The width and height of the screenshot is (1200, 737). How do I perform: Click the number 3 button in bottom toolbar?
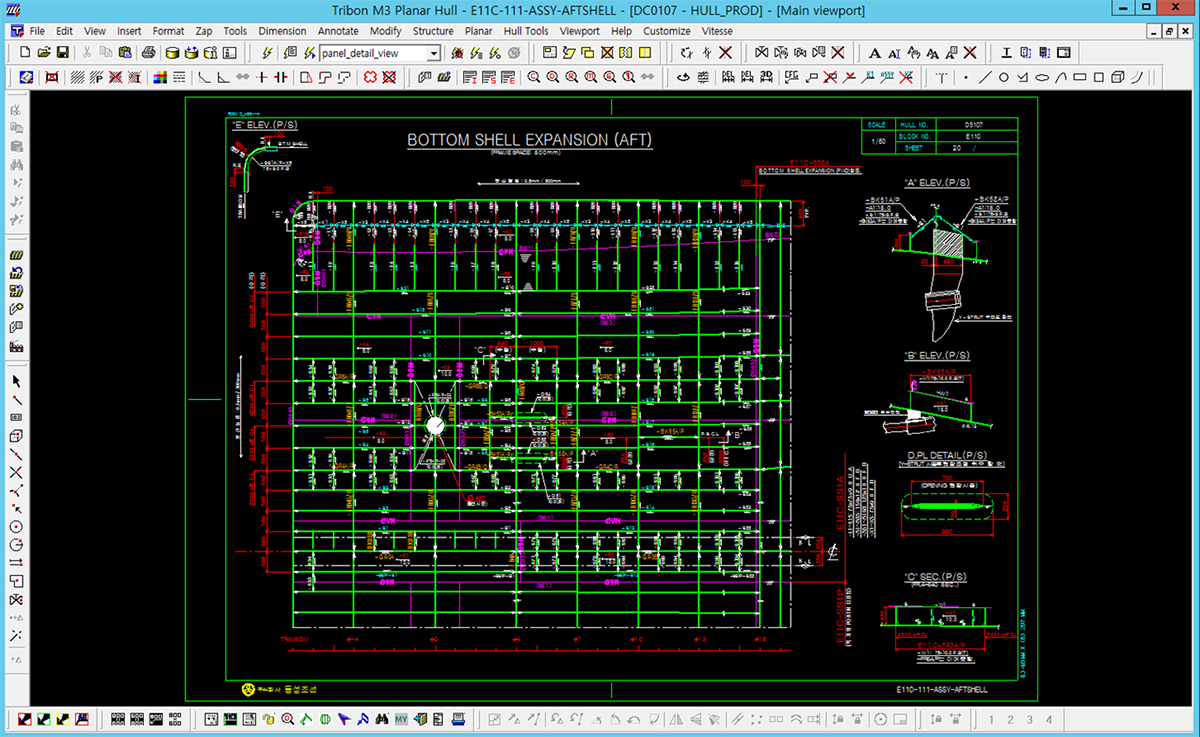(x=1030, y=719)
